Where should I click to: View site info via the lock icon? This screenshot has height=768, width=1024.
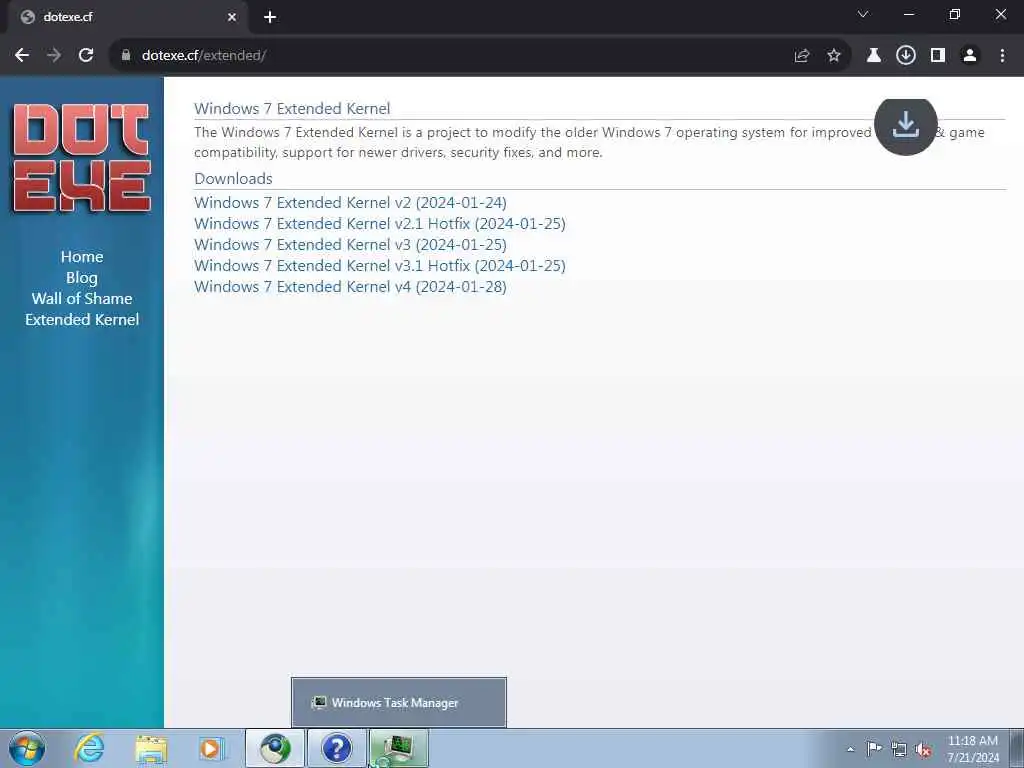pos(126,56)
